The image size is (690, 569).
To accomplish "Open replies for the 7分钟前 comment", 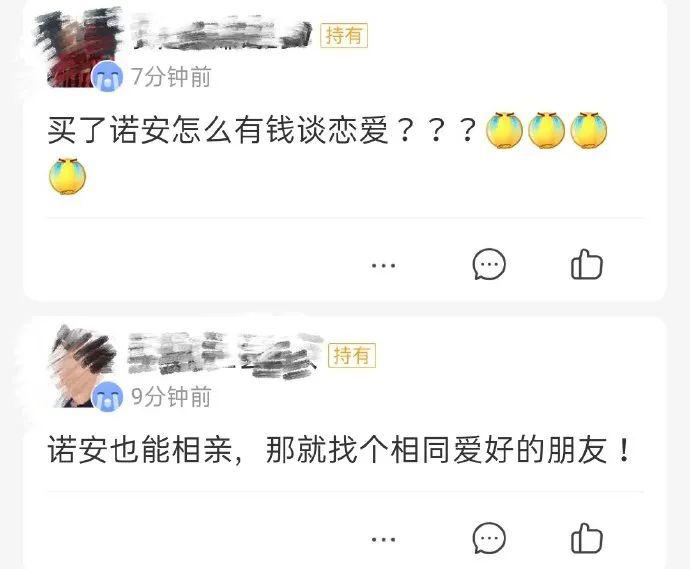I will click(489, 264).
